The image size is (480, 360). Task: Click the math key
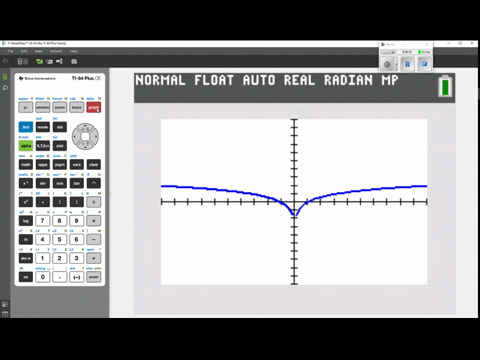point(26,164)
